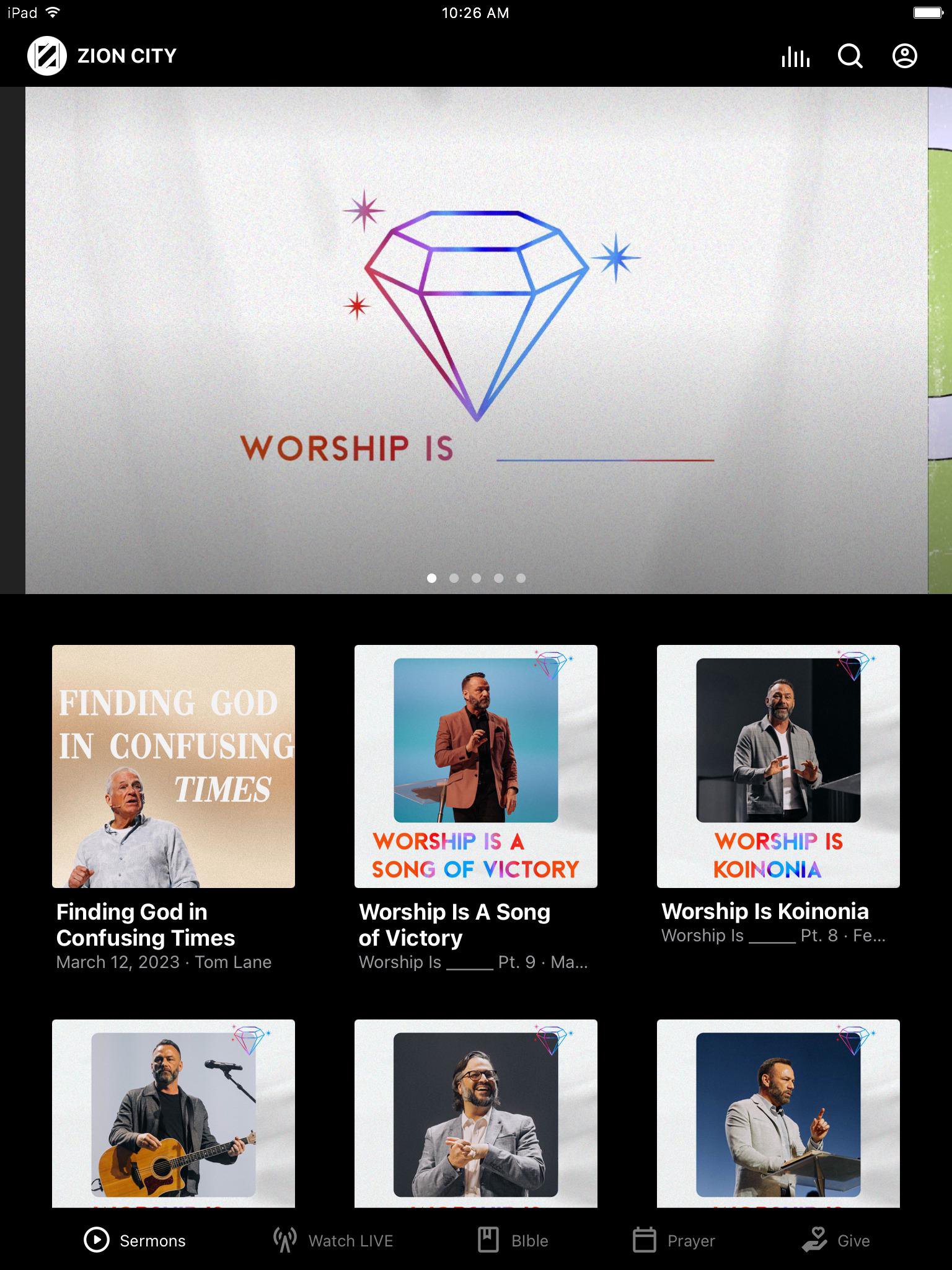This screenshot has width=952, height=1270.
Task: Peek the next green banner slide edge
Action: (x=940, y=340)
